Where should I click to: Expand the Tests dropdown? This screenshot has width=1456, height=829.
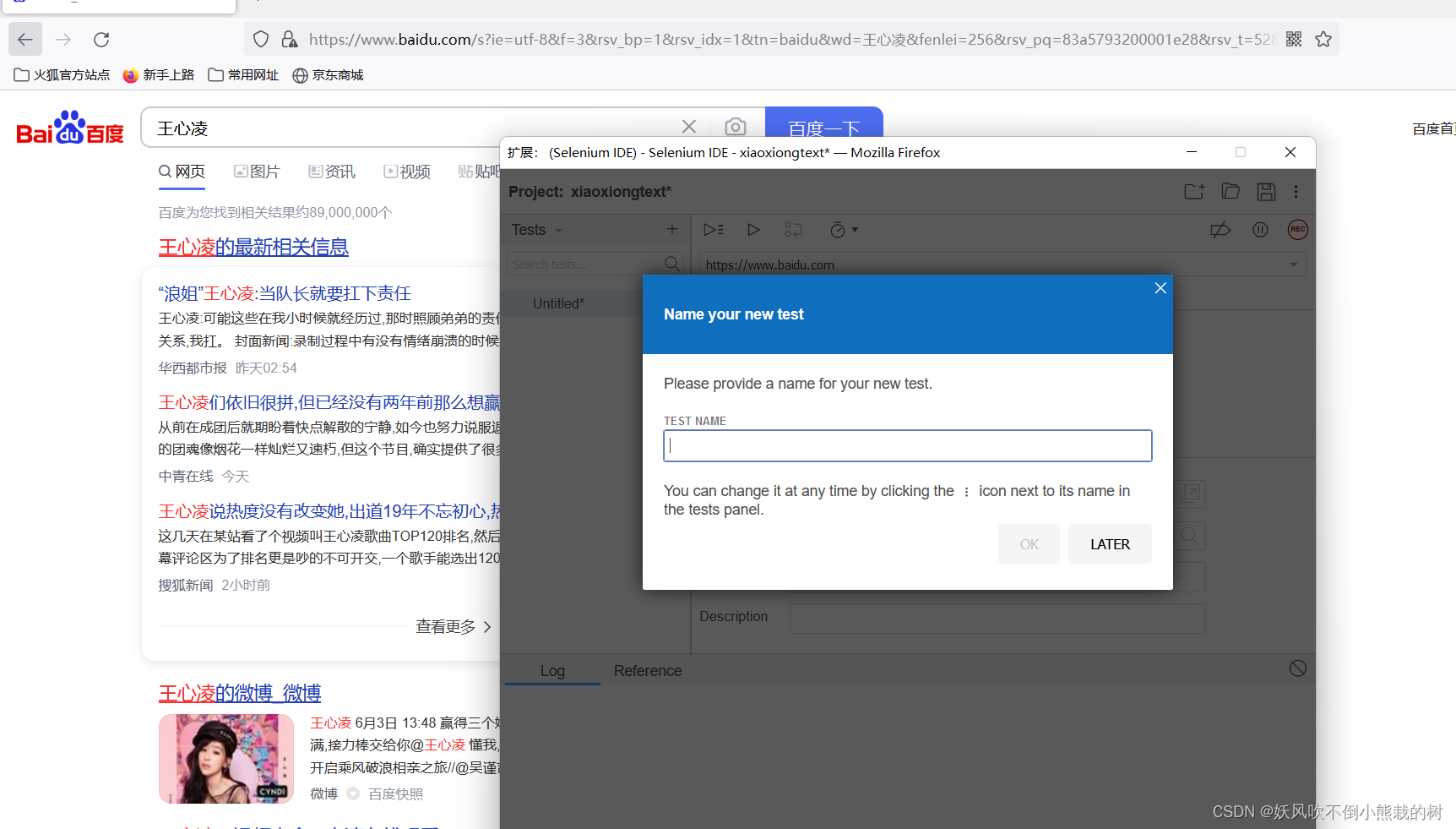pyautogui.click(x=537, y=230)
